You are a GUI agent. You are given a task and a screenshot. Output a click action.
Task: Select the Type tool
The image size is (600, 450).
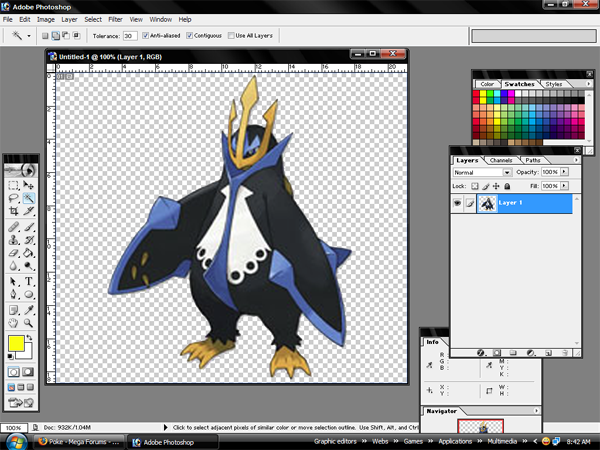28,282
